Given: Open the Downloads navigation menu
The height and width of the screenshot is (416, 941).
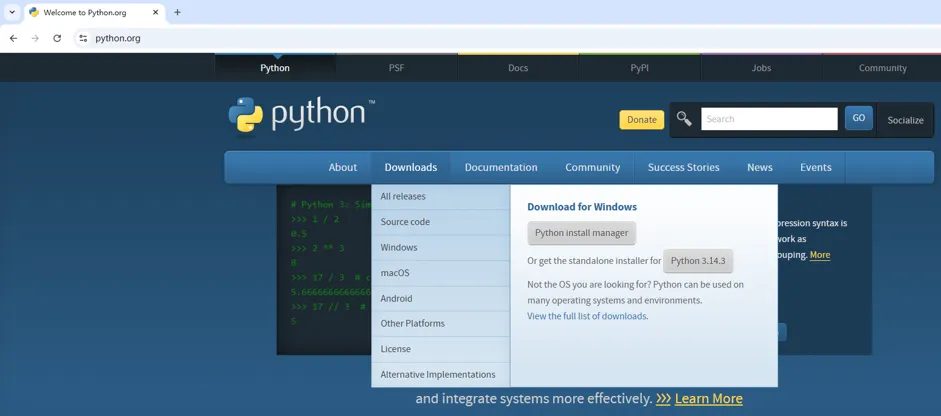Looking at the screenshot, I should (x=411, y=167).
